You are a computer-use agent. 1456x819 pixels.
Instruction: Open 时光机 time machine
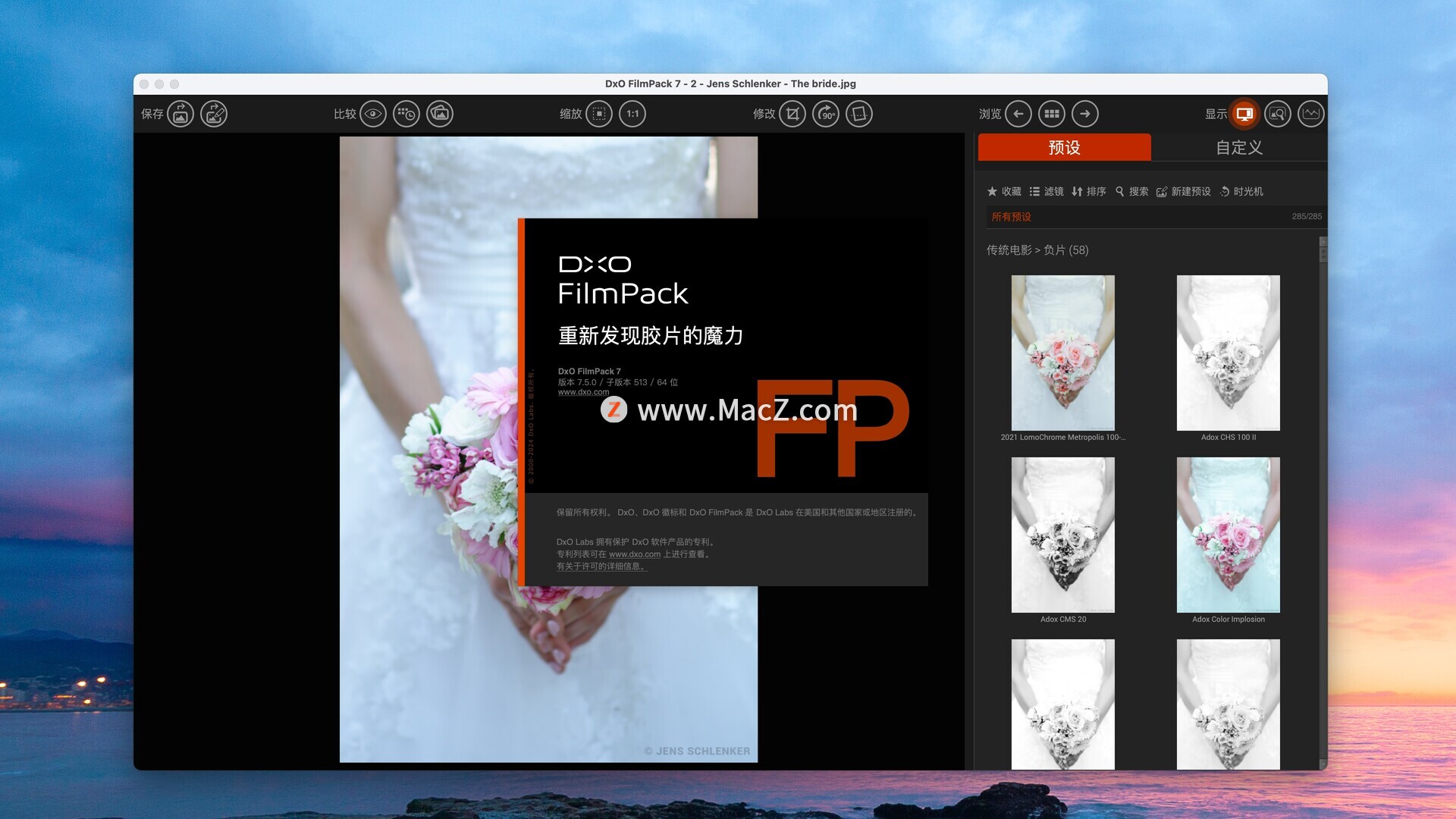tap(1241, 191)
